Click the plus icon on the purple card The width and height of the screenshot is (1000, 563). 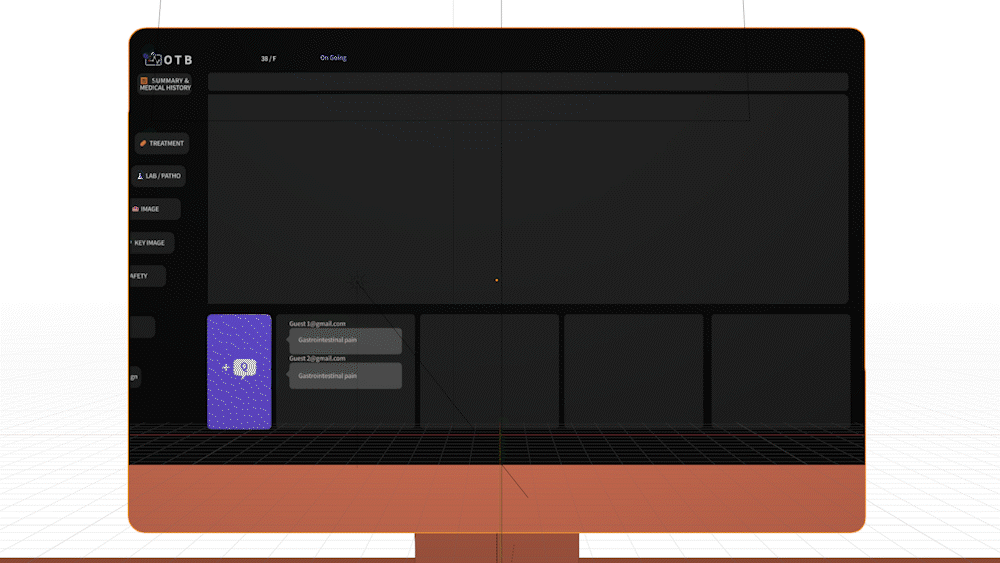226,367
